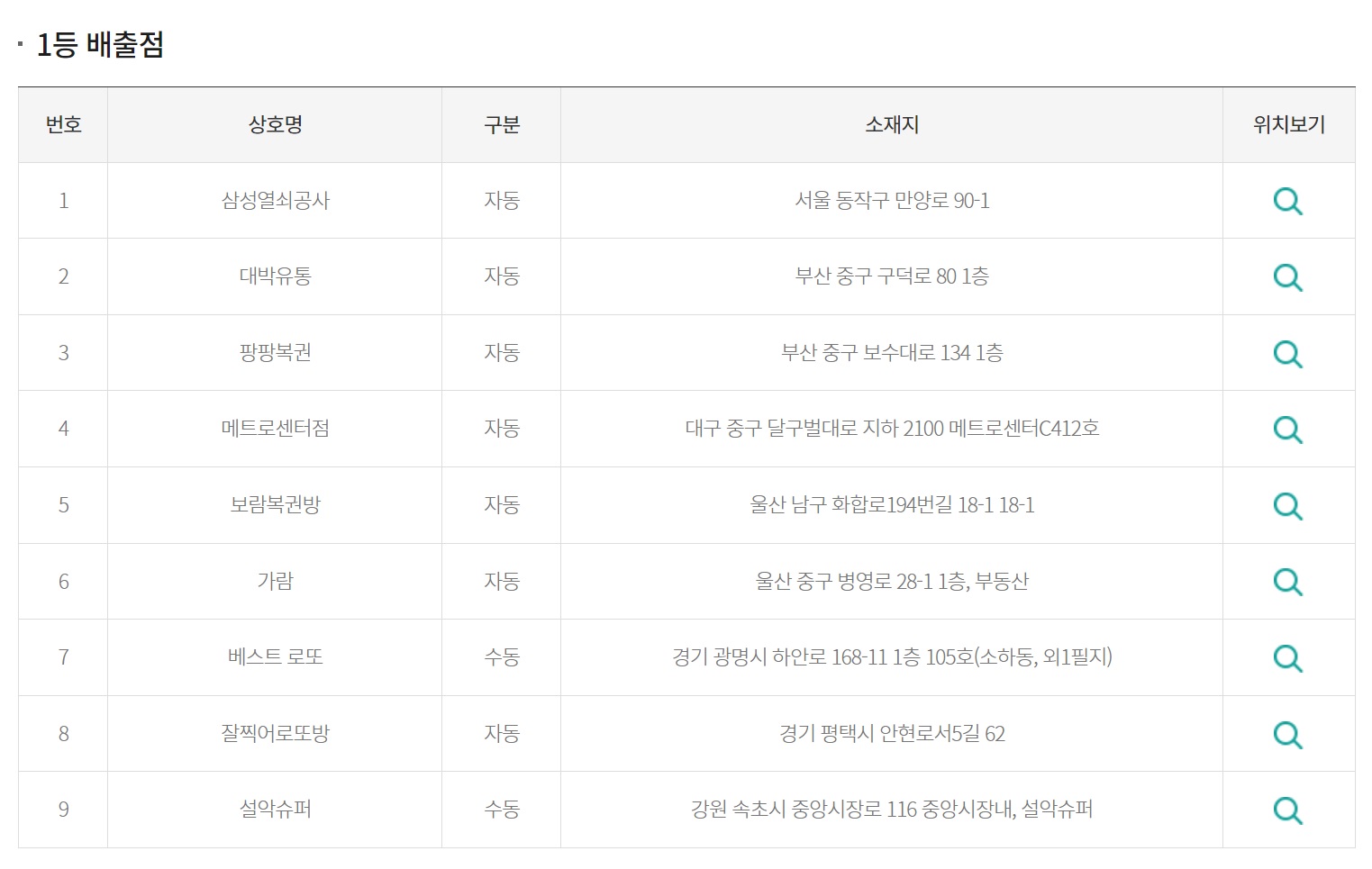The width and height of the screenshot is (1372, 869).
Task: Click location search icon for 가람
Action: tap(1288, 582)
